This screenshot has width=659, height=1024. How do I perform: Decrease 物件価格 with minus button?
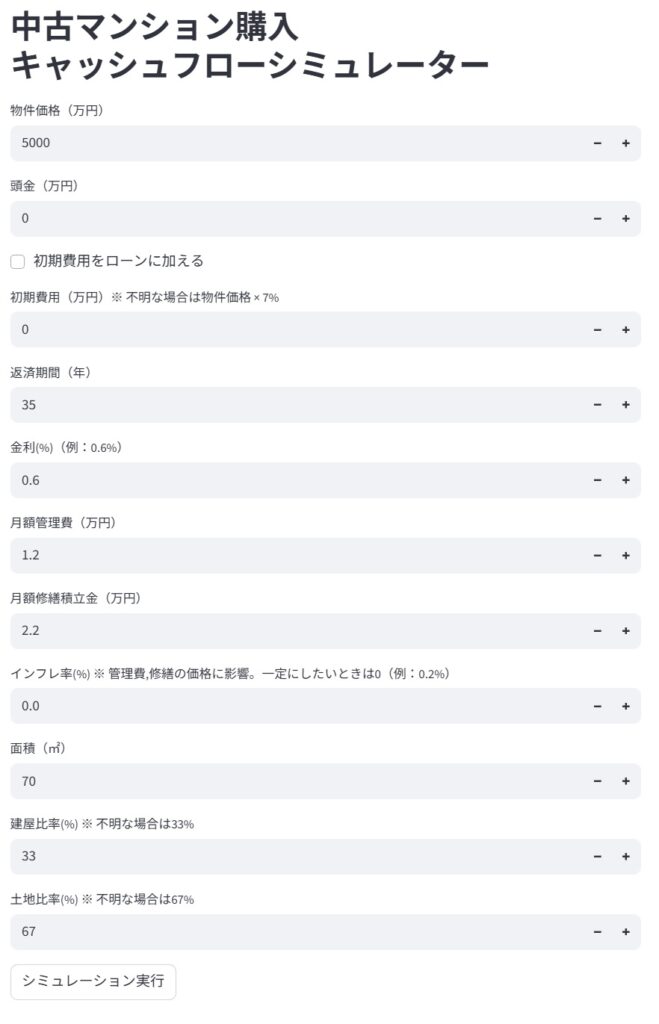(x=597, y=143)
